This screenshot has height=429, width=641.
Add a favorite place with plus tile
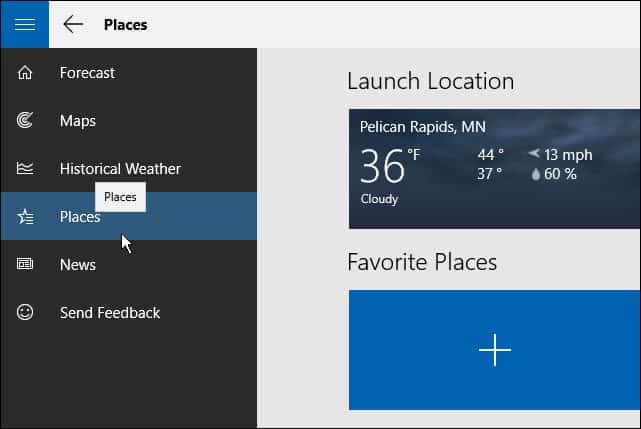495,350
